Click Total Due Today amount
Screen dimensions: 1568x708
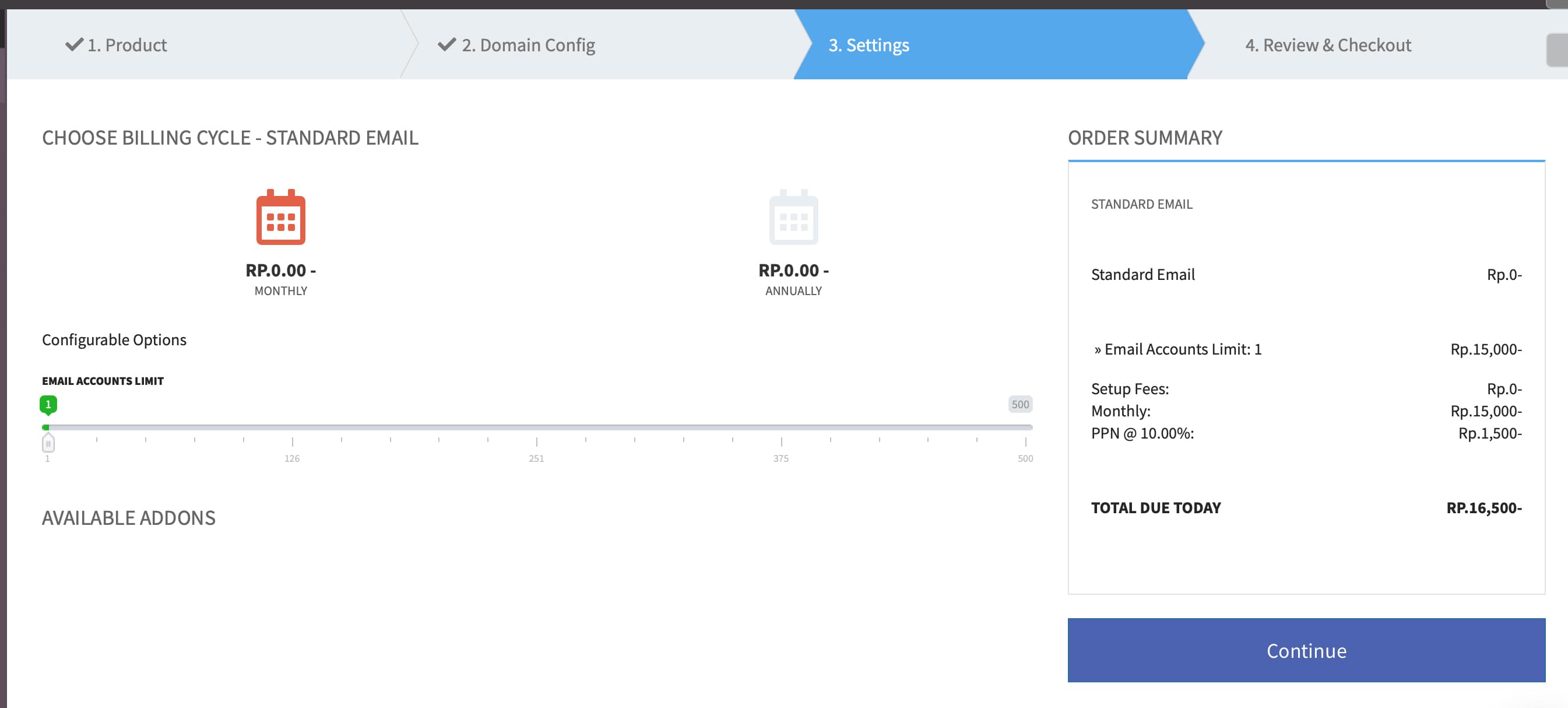pos(1483,508)
